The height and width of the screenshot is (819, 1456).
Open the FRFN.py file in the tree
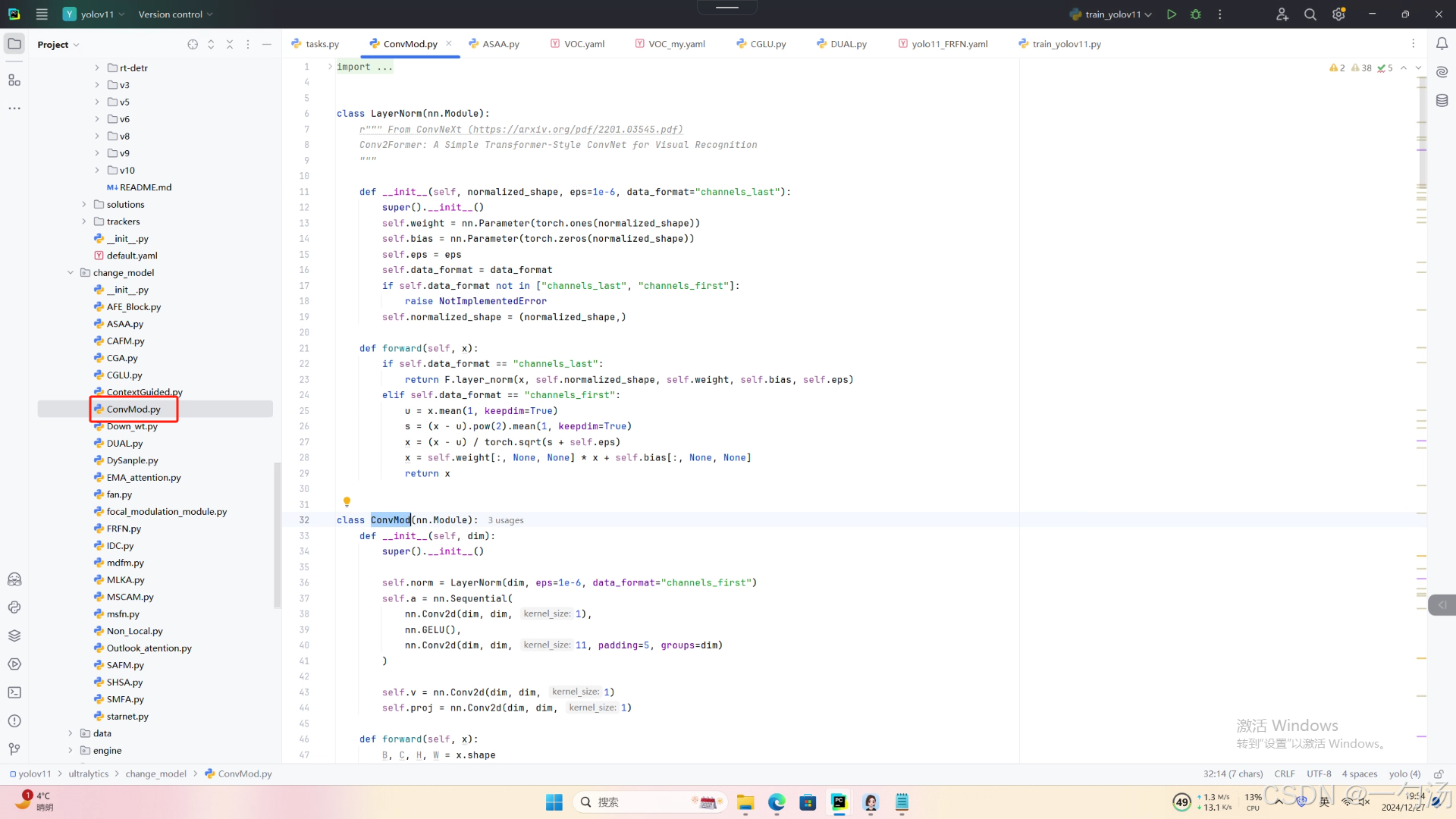[124, 529]
